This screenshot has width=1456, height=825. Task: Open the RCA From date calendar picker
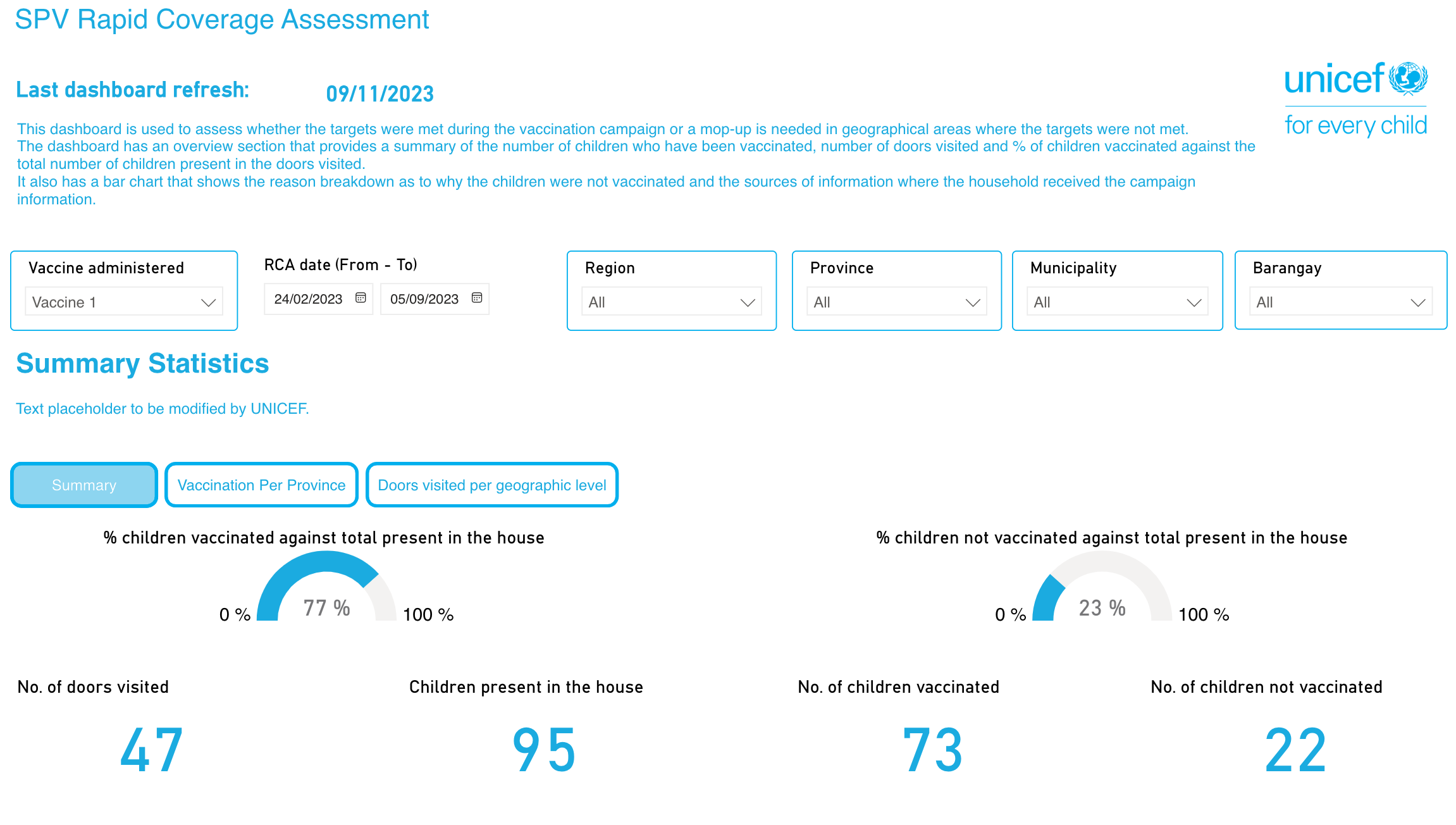point(361,298)
